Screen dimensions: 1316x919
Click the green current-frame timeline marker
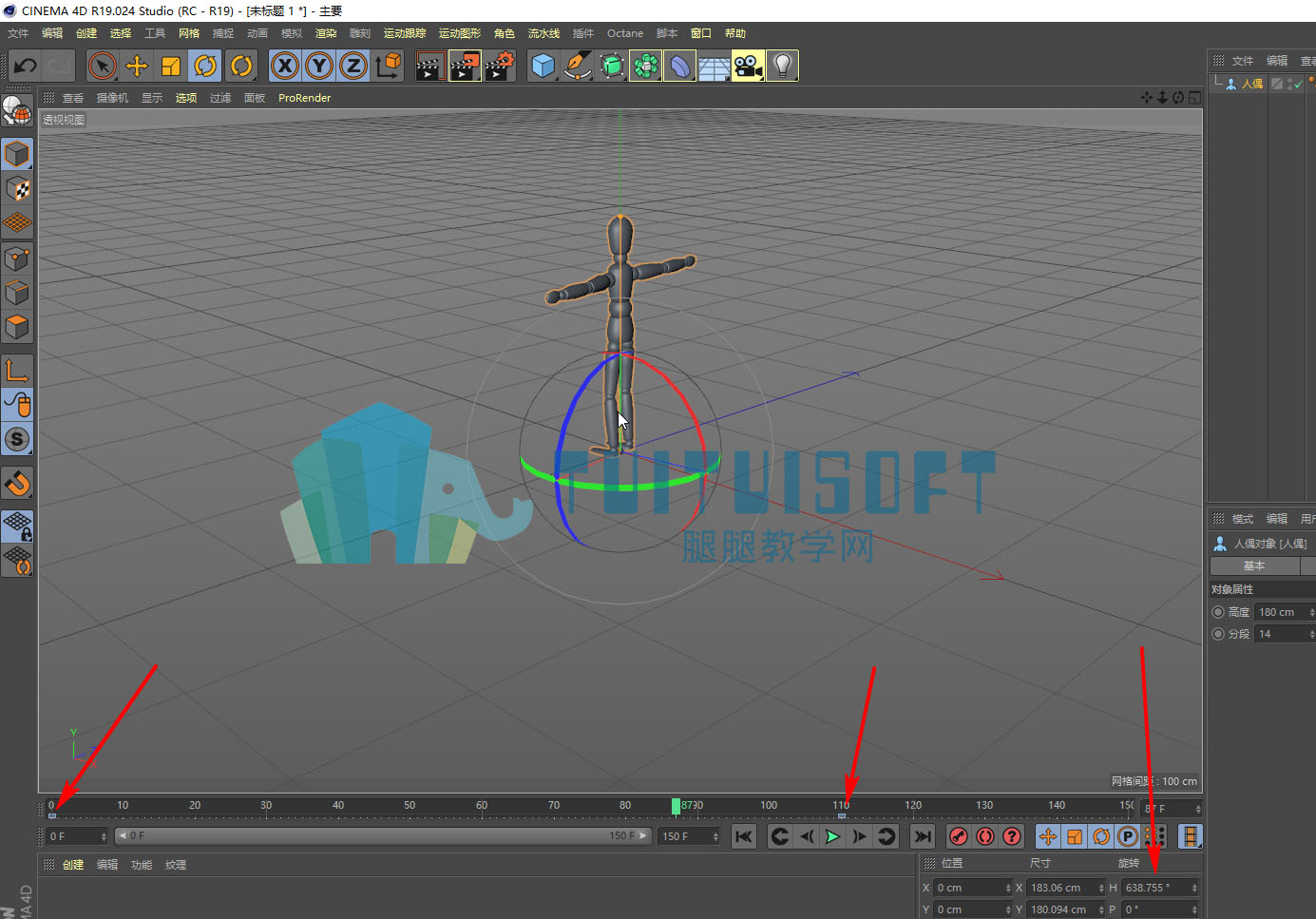[x=676, y=806]
